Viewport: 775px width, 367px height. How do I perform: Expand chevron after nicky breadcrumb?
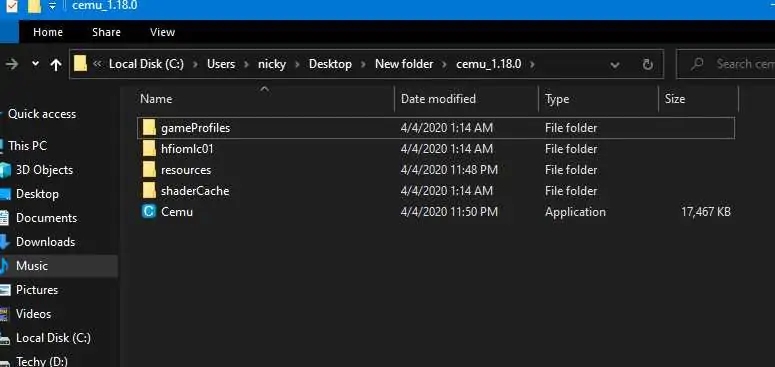(x=298, y=64)
